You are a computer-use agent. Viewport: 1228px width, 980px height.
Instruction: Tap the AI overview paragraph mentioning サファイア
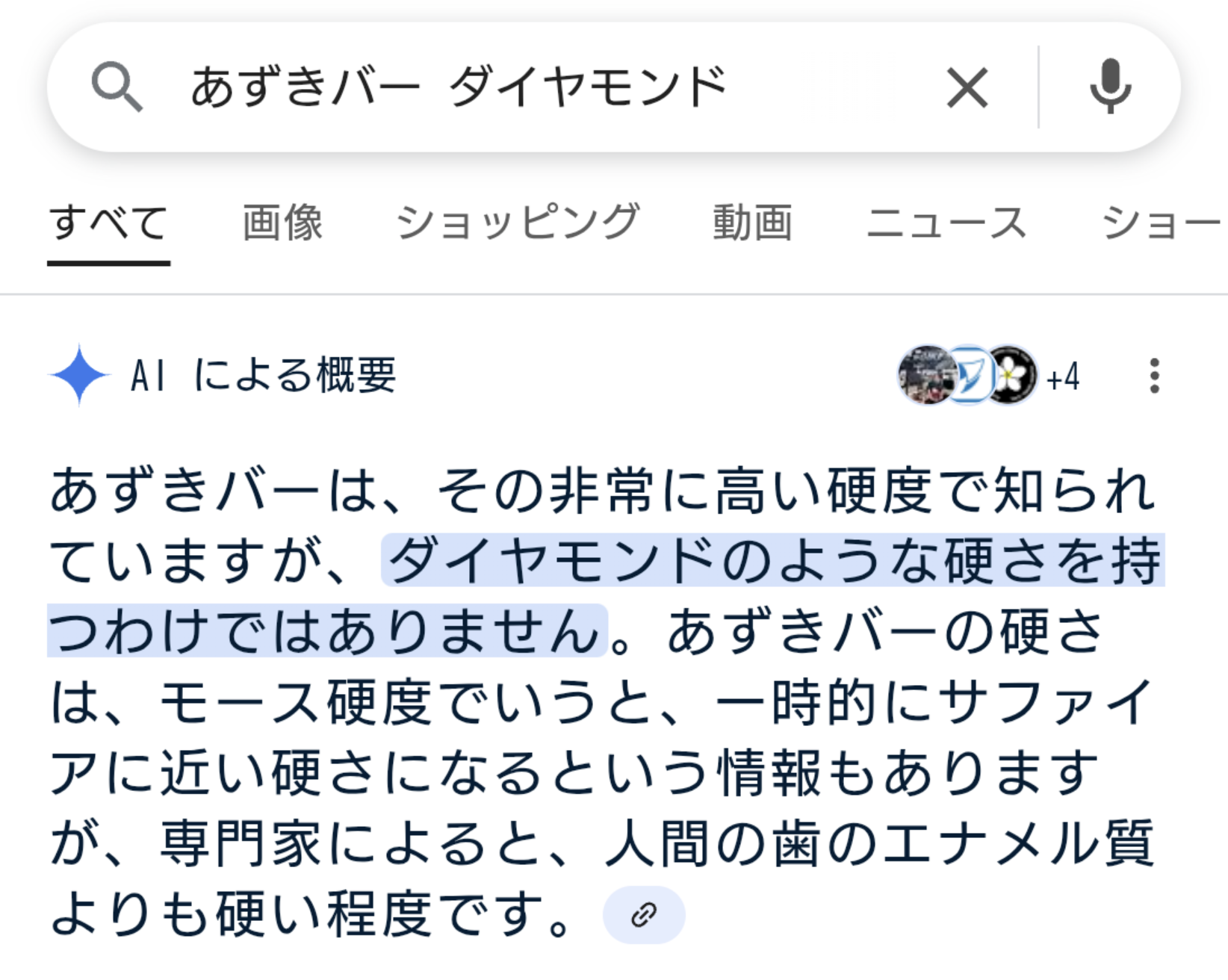pos(604,702)
